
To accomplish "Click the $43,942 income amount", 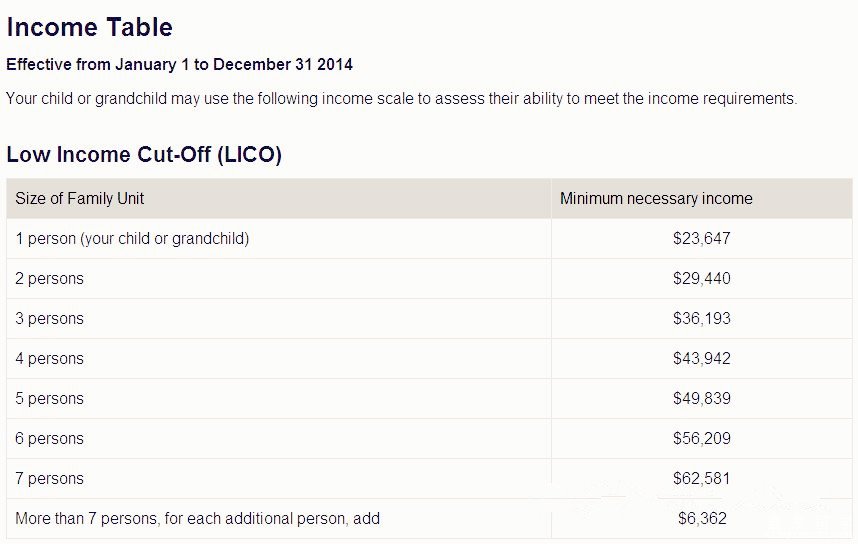I will click(702, 359).
